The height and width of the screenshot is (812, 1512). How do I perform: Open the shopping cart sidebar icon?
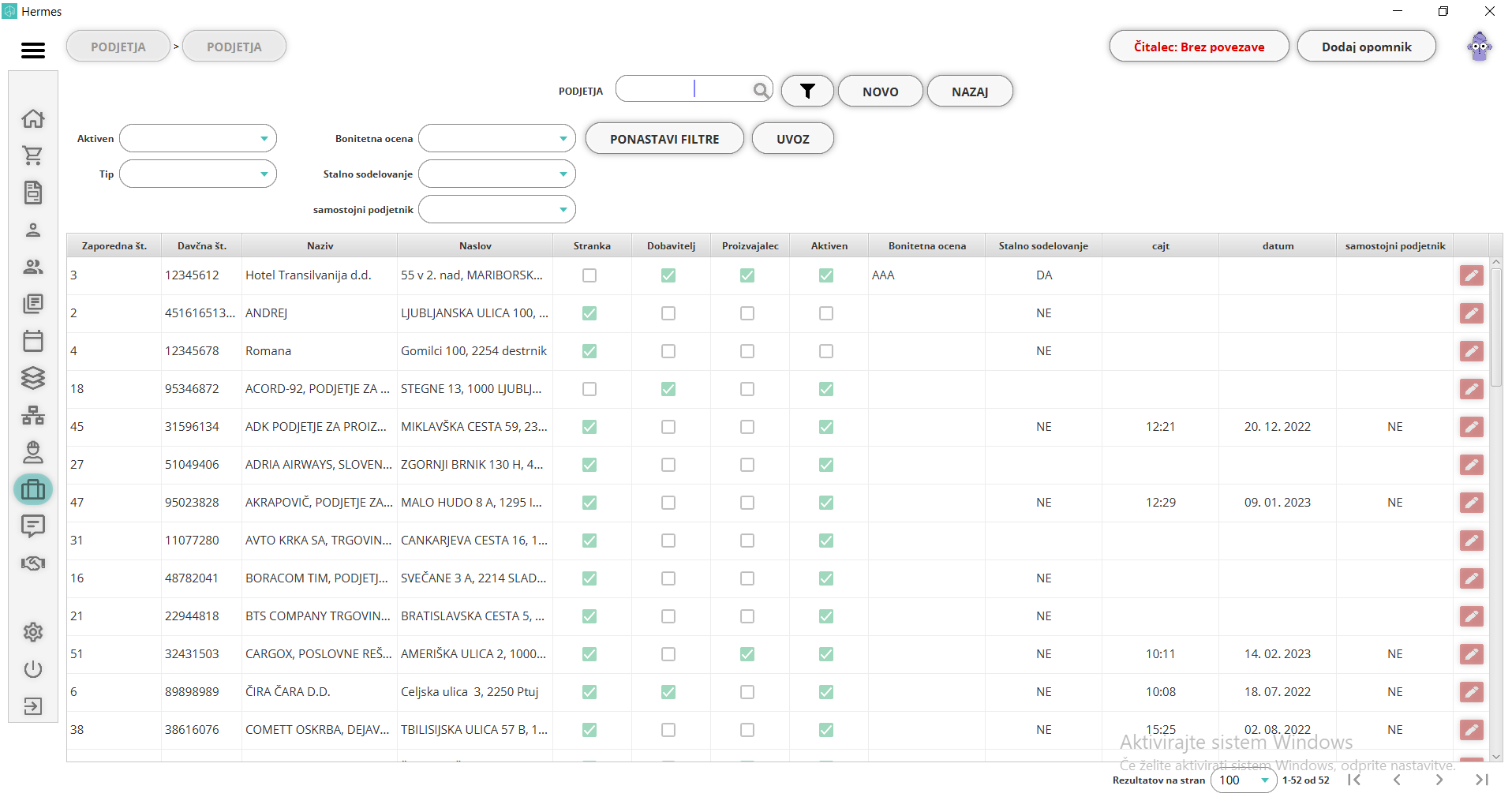click(33, 155)
